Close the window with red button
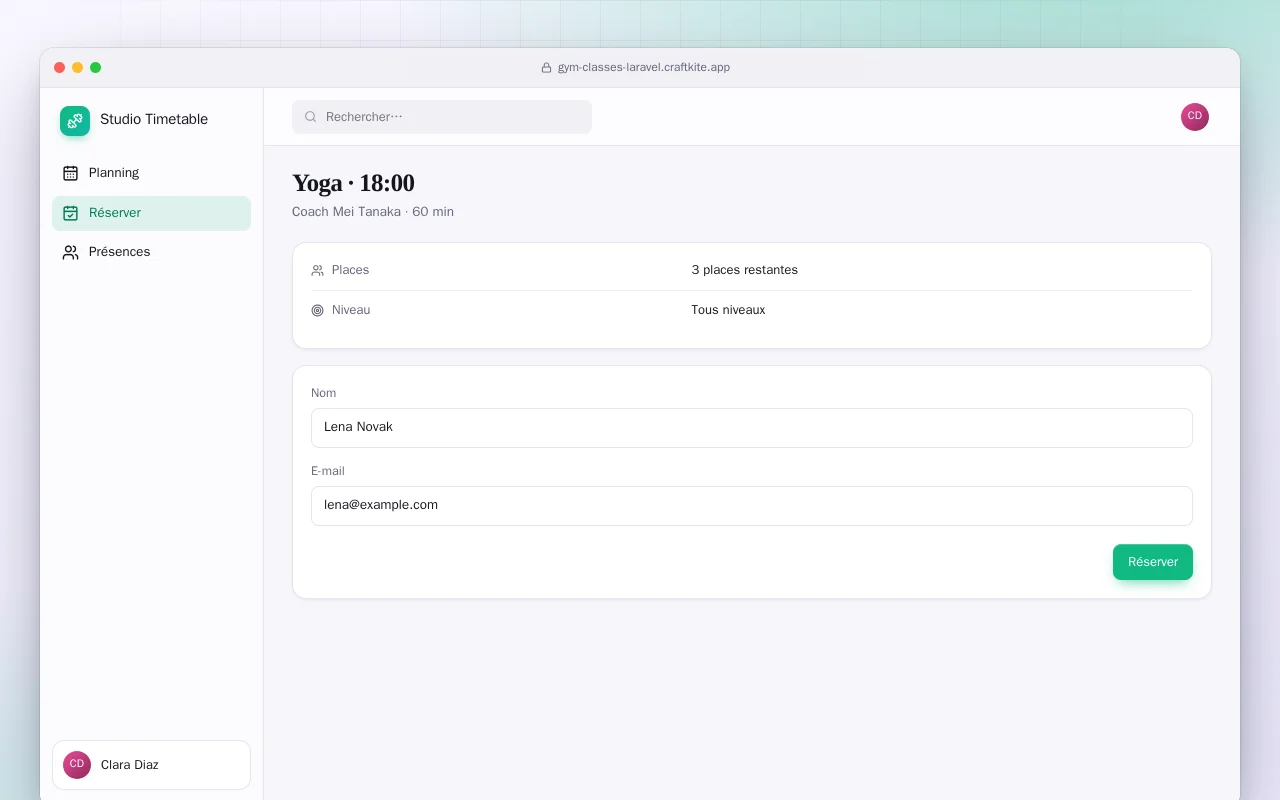Viewport: 1280px width, 800px height. [60, 68]
